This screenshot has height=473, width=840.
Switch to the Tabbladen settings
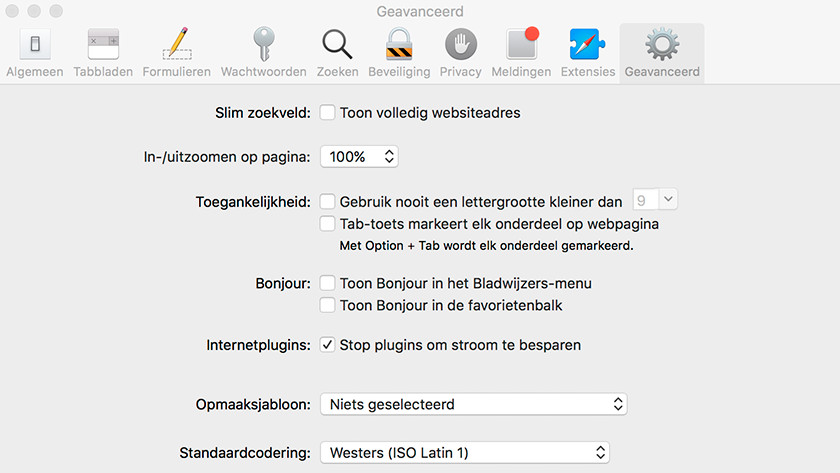pos(103,53)
